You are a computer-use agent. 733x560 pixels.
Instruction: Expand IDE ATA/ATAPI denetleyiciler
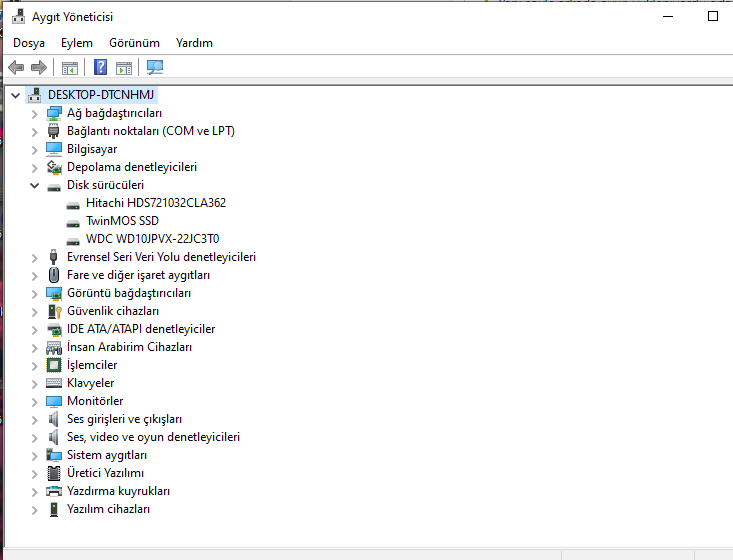pyautogui.click(x=35, y=330)
